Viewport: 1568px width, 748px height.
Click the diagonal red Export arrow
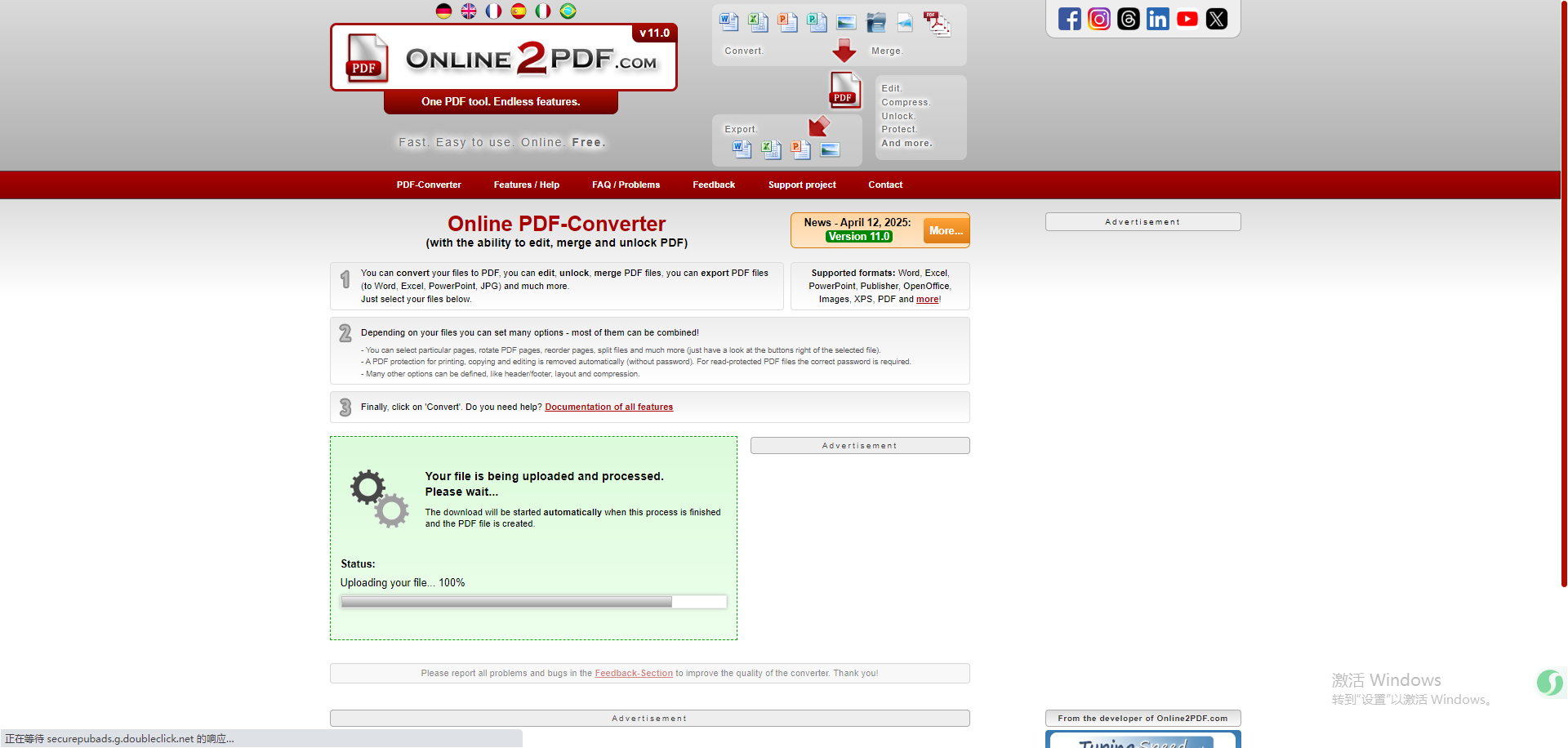tap(819, 126)
